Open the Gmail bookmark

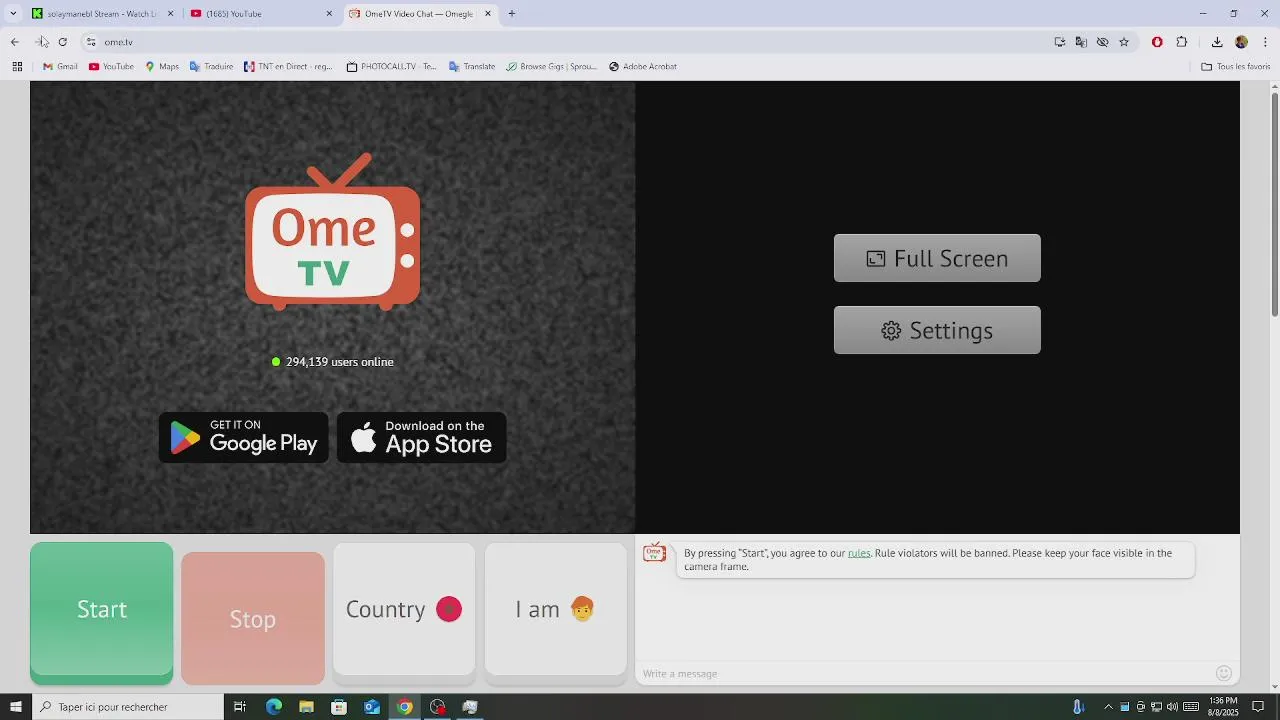click(x=60, y=67)
